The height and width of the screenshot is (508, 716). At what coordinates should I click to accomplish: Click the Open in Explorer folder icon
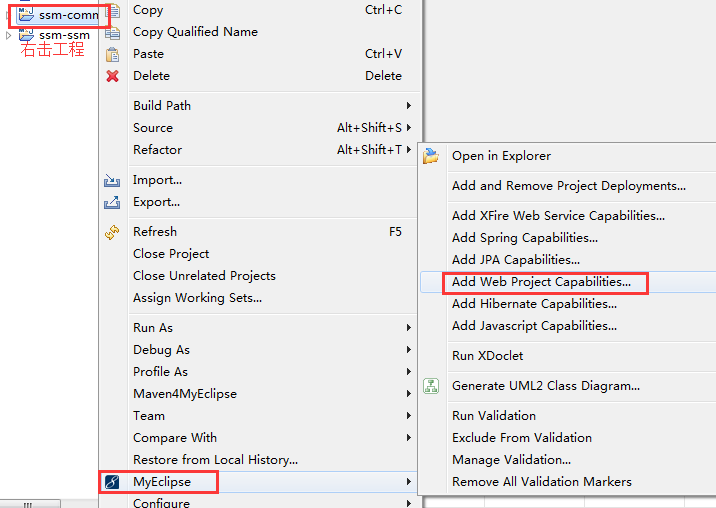click(431, 156)
